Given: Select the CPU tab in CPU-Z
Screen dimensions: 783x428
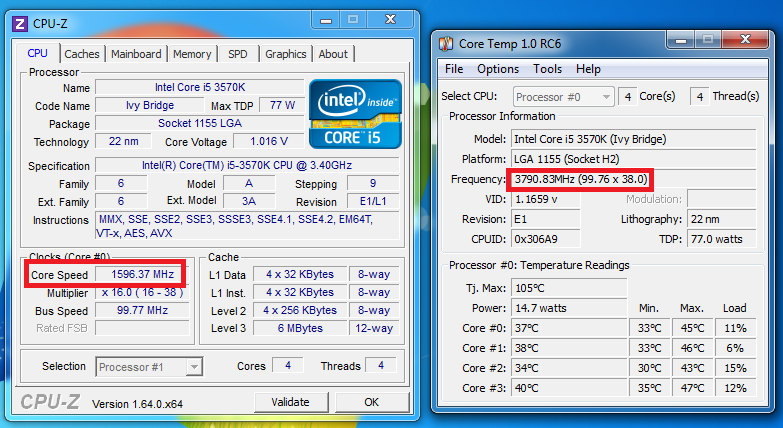Looking at the screenshot, I should point(37,53).
